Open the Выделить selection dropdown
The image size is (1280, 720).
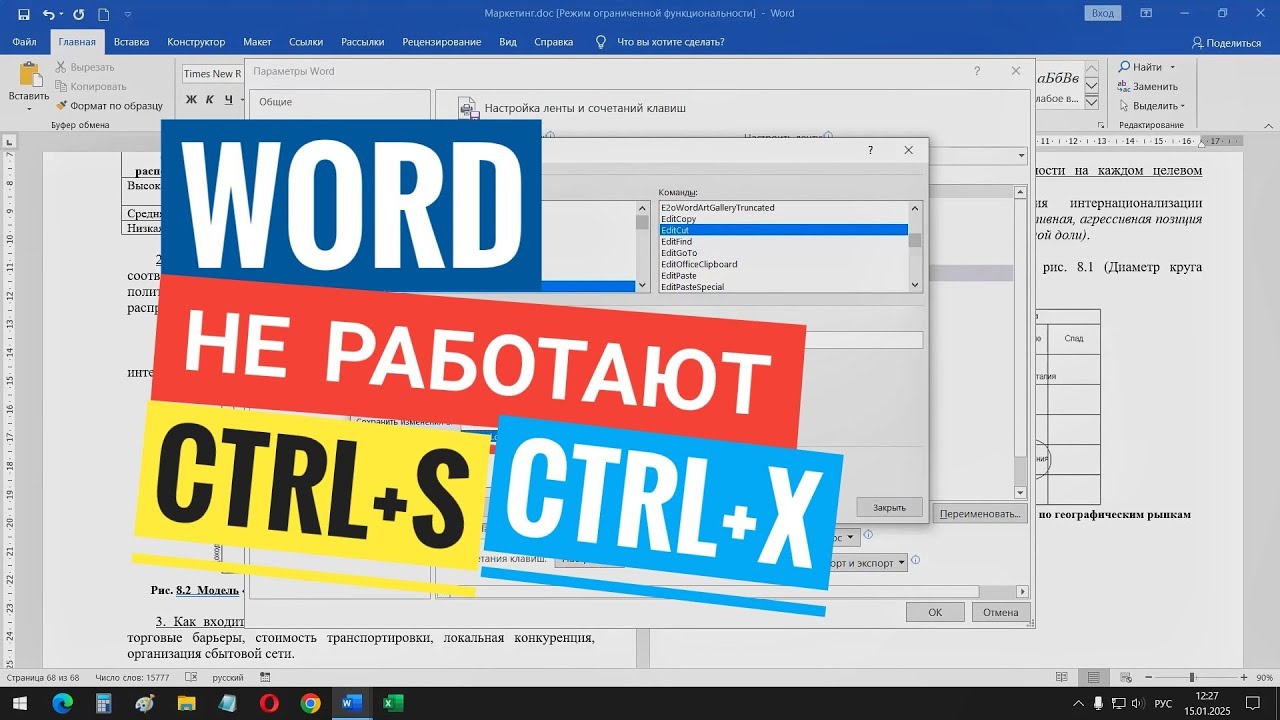tap(1152, 105)
